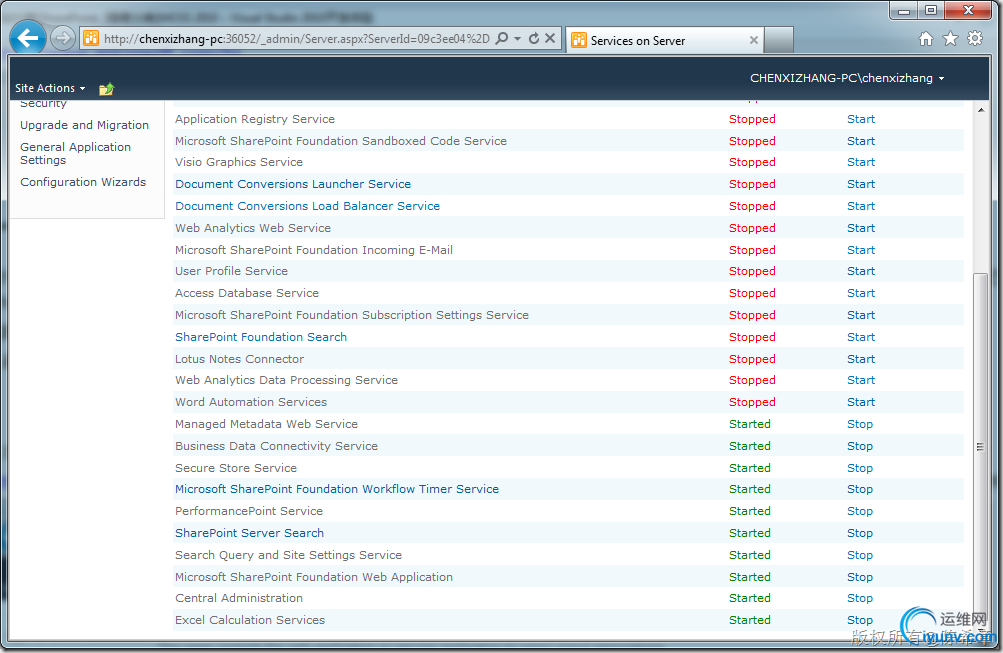Start the User Profile Service
Screen dimensions: 1003x653
(861, 271)
